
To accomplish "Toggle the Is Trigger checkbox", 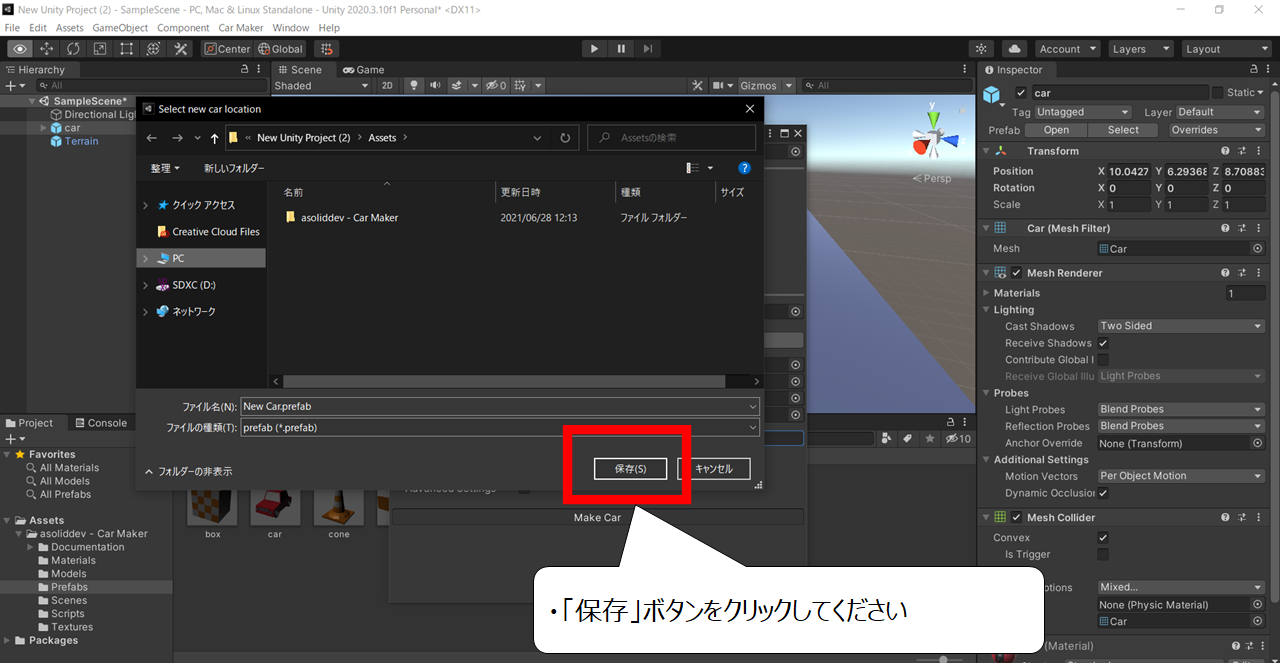I will coord(1103,554).
